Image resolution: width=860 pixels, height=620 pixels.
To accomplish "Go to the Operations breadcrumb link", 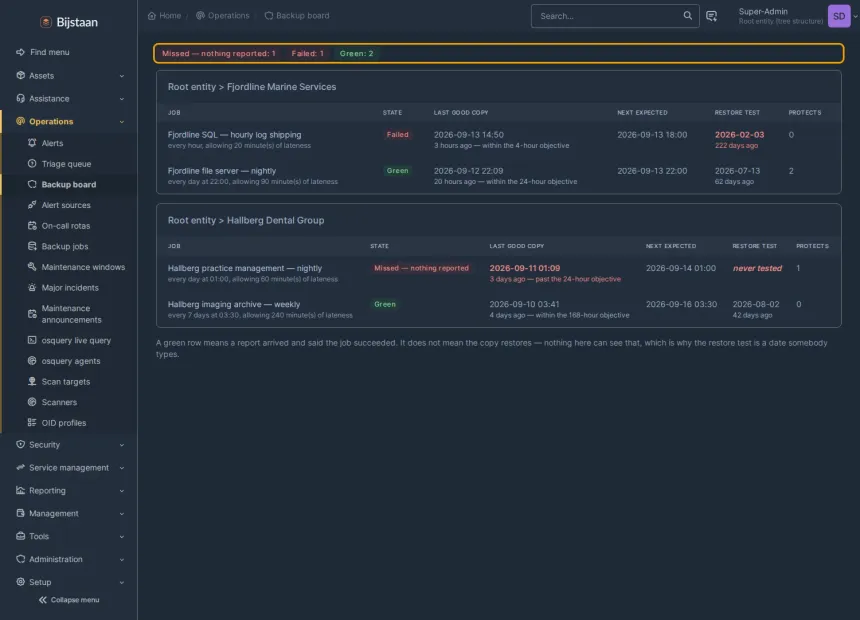I will (228, 15).
